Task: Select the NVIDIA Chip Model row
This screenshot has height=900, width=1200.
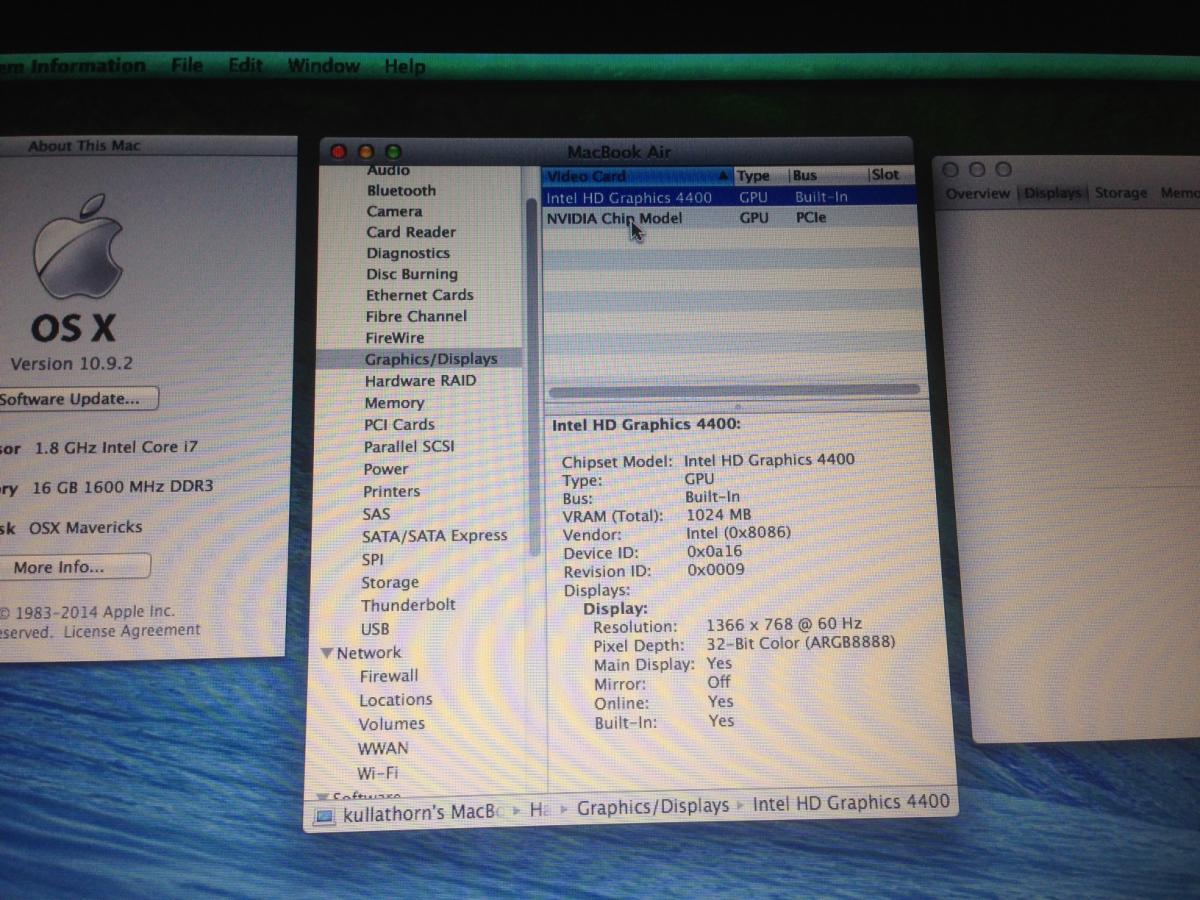Action: click(x=614, y=218)
